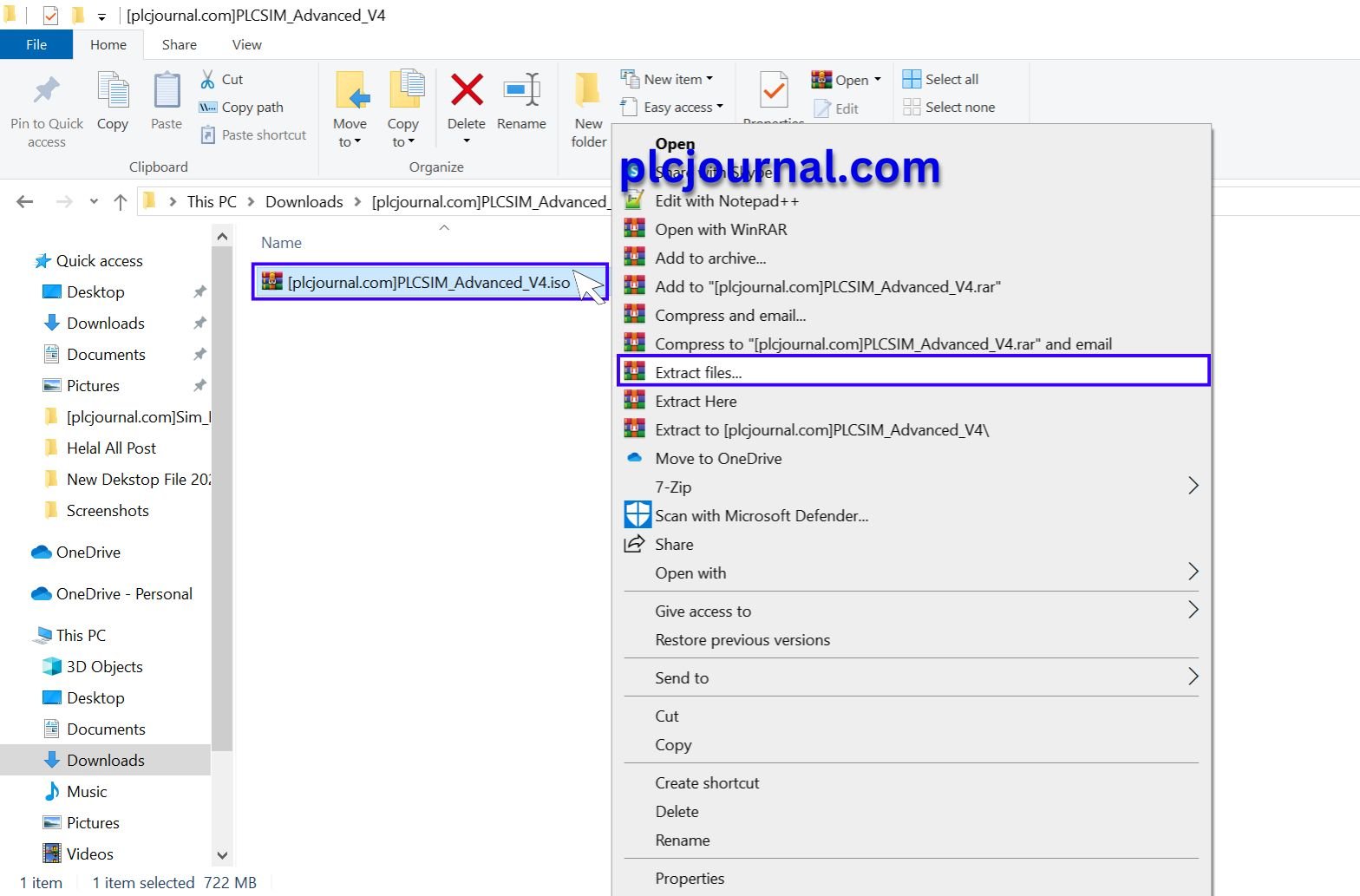Choose Add to archive... entry
1360x896 pixels.
(710, 258)
